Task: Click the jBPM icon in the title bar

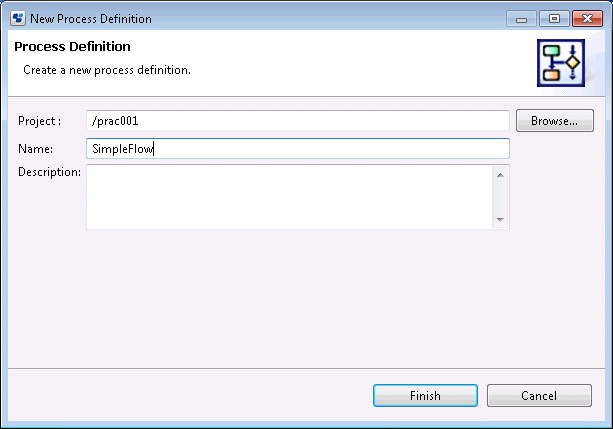Action: click(18, 18)
